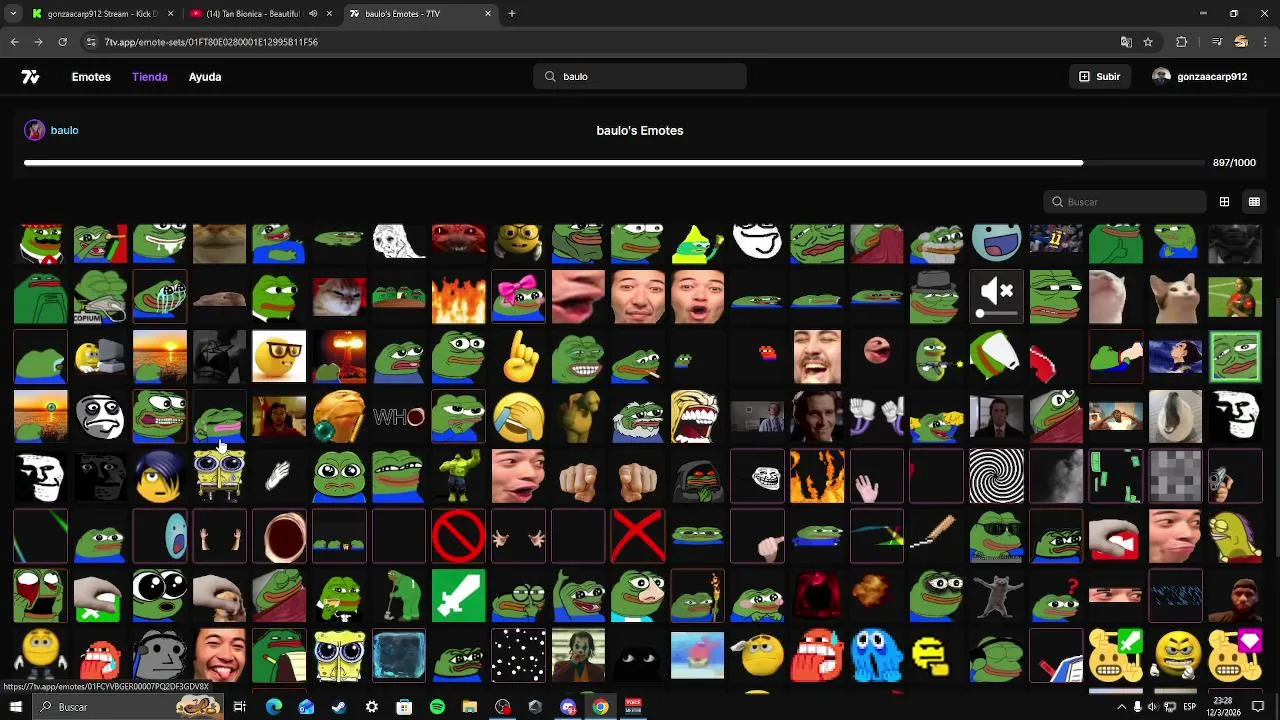Viewport: 1280px width, 720px height.
Task: Open the muted speaker emote
Action: pyautogui.click(x=997, y=296)
